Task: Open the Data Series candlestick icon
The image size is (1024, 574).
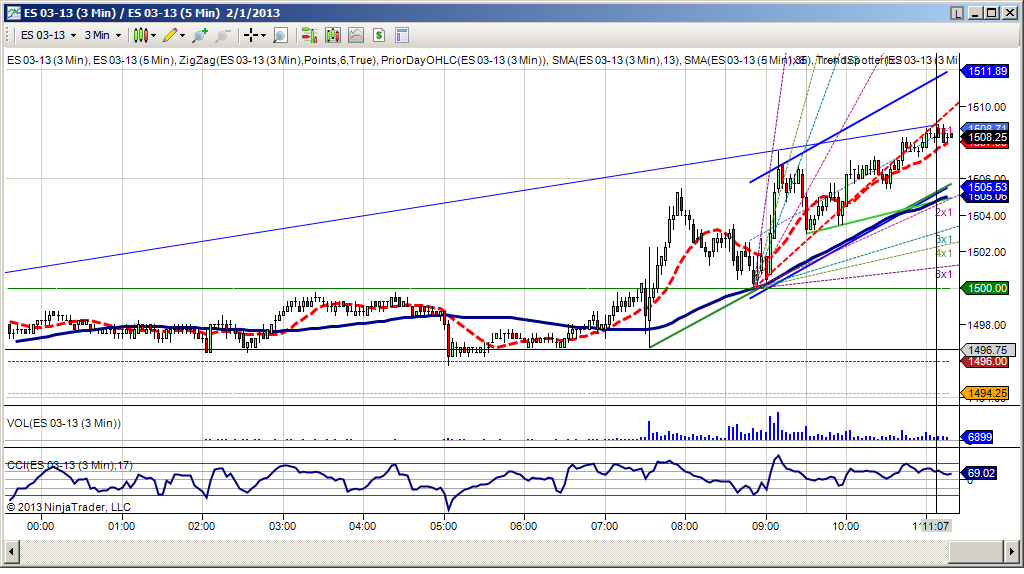Action: 332,35
